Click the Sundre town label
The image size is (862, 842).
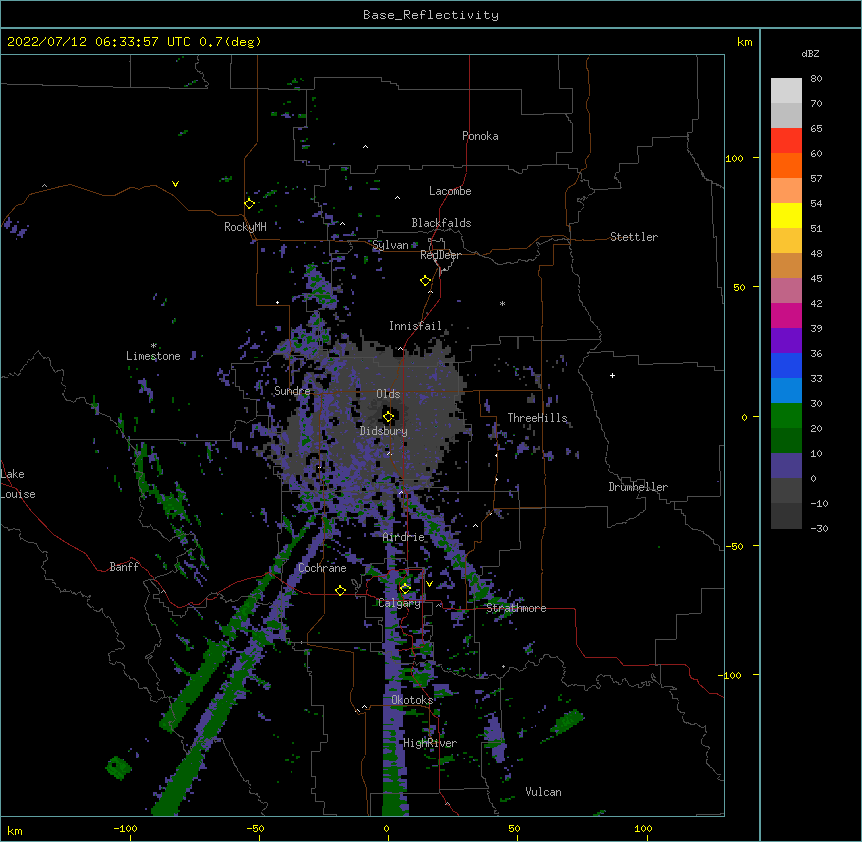292,391
